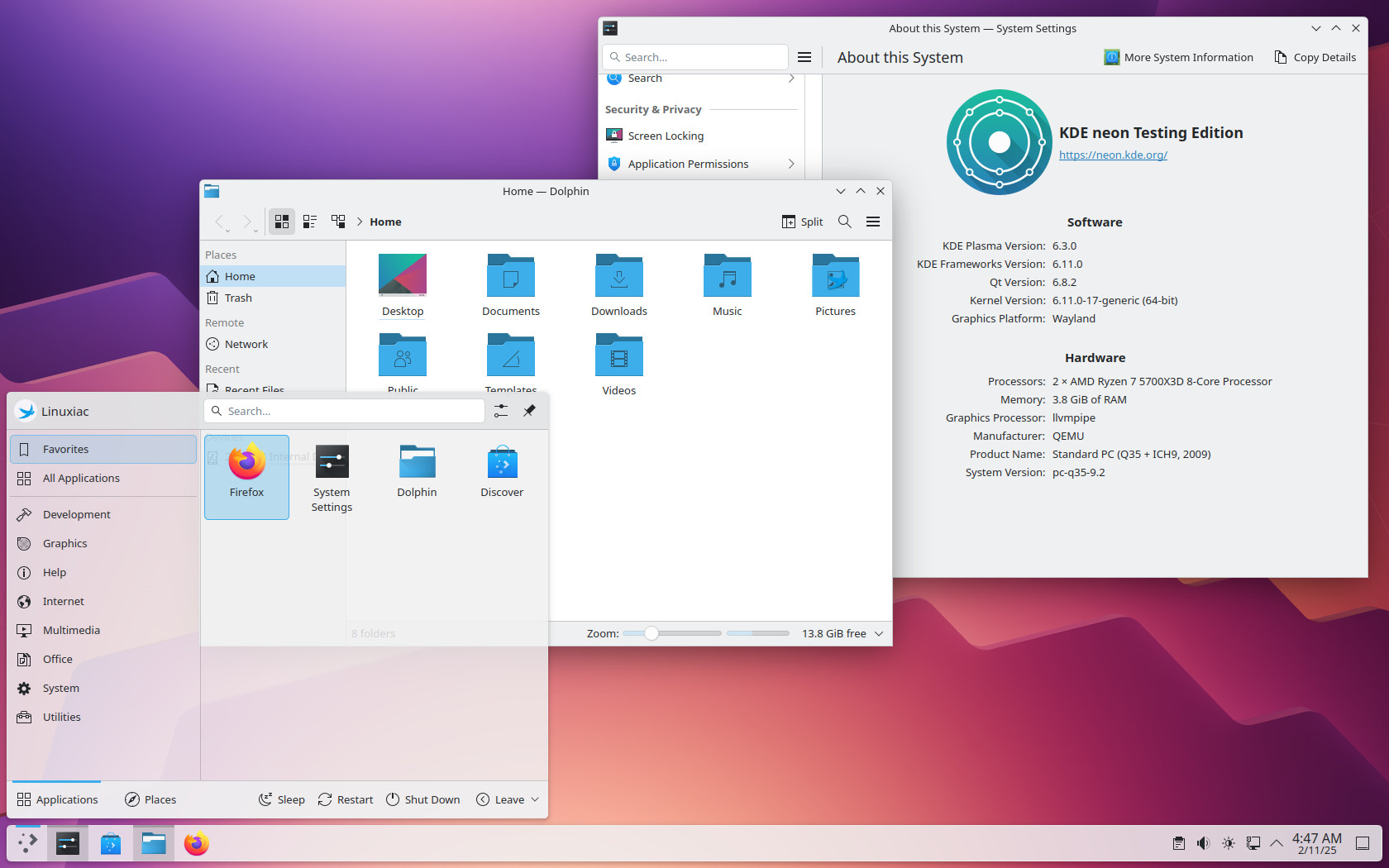The image size is (1389, 868).
Task: Click the application launcher icon on the taskbar
Action: [27, 843]
